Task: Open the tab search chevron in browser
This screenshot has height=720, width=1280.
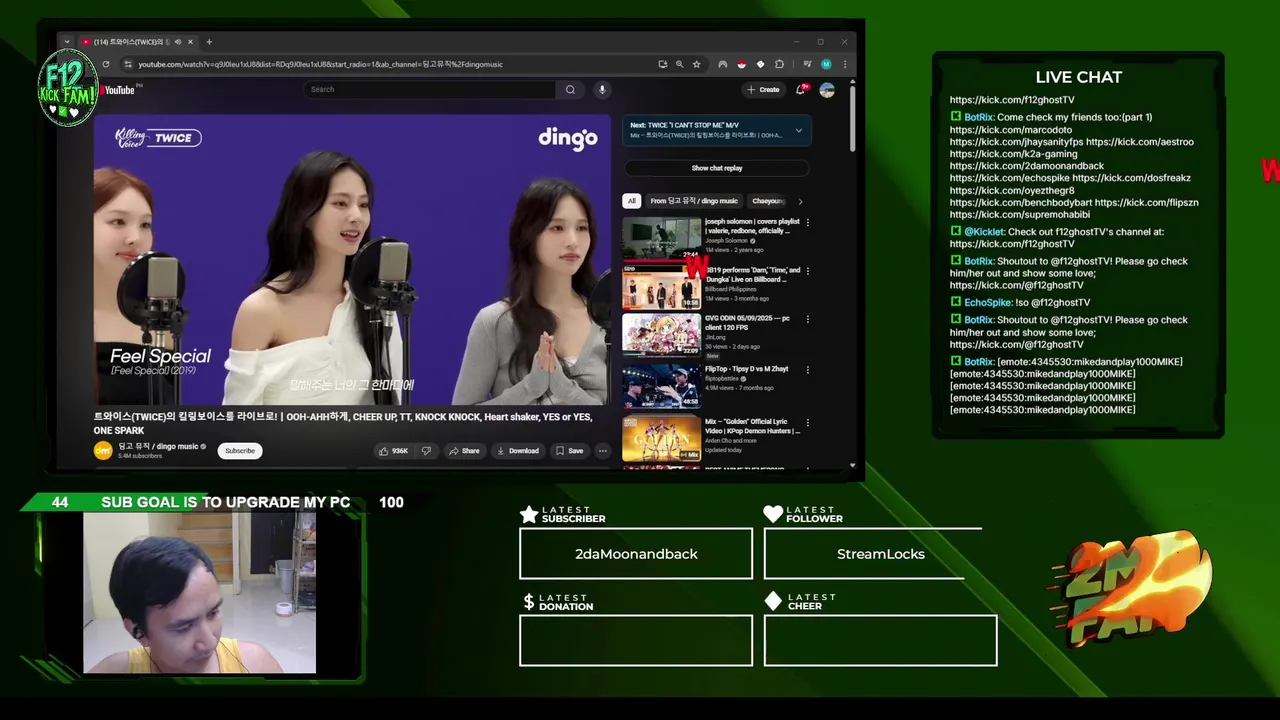Action: (x=67, y=42)
